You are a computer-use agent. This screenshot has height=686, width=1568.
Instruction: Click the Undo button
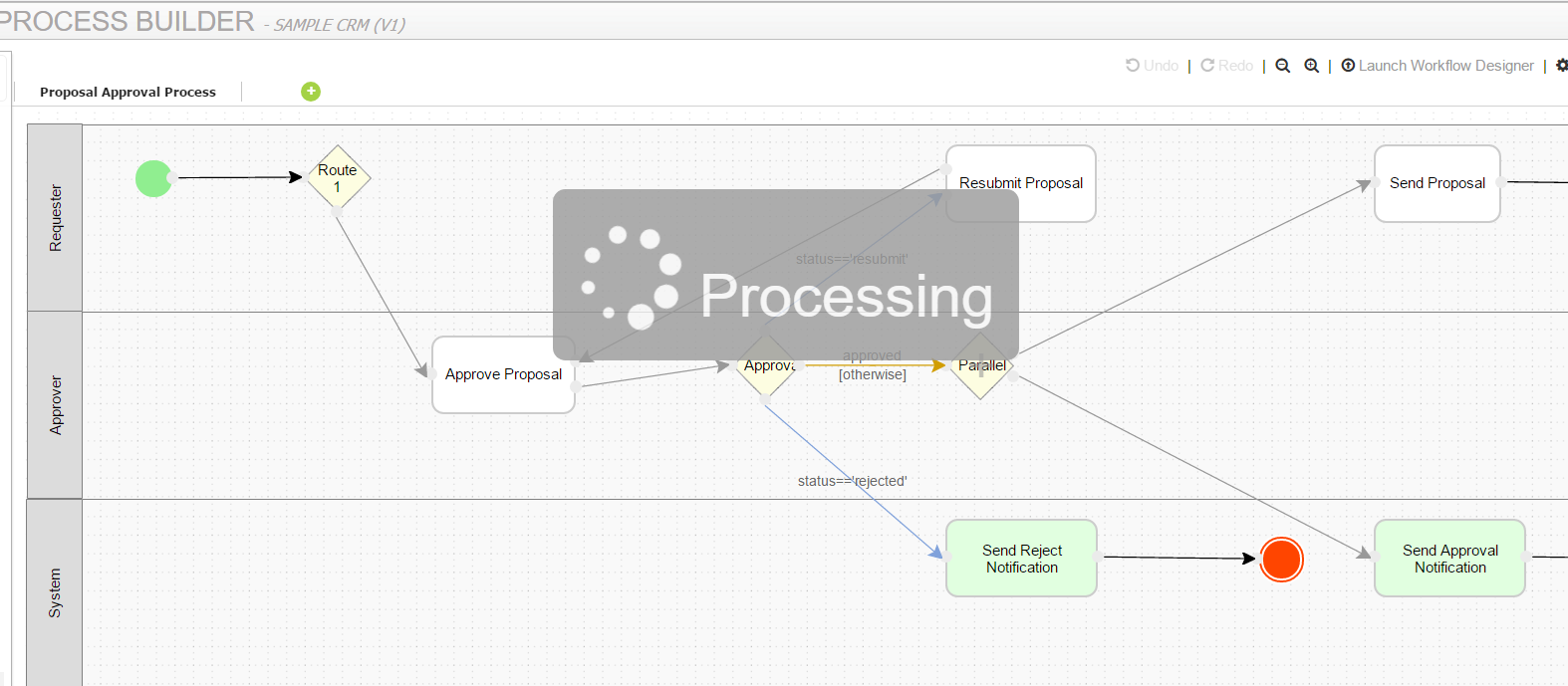pyautogui.click(x=1153, y=66)
